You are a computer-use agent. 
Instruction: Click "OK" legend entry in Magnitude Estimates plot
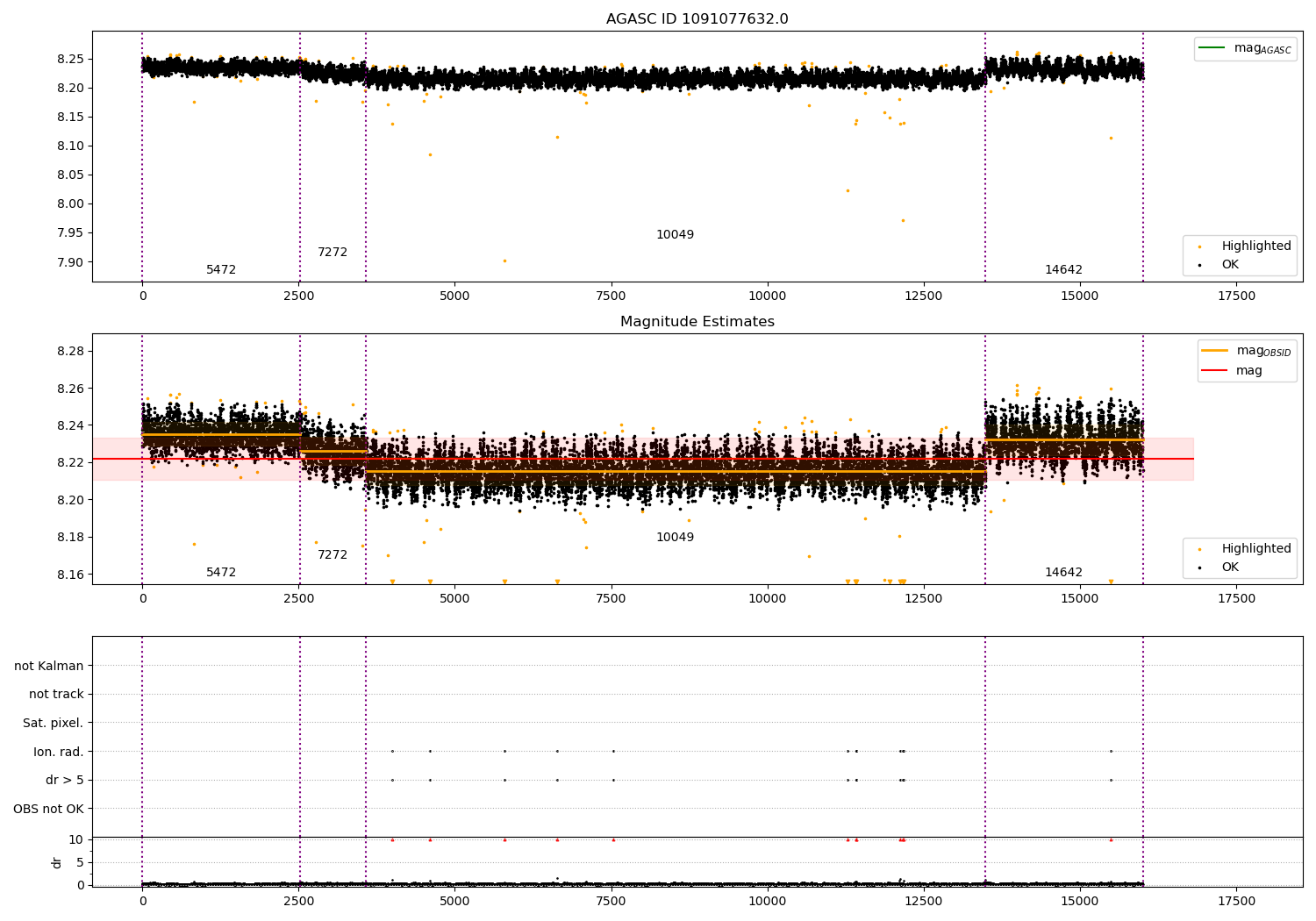point(1219,568)
